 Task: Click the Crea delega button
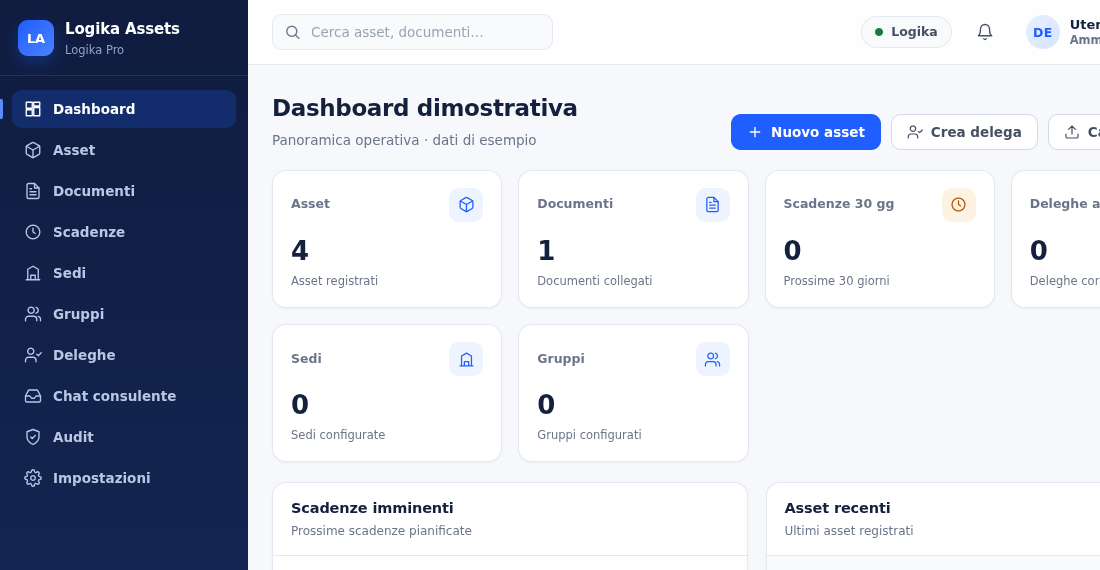(x=964, y=132)
